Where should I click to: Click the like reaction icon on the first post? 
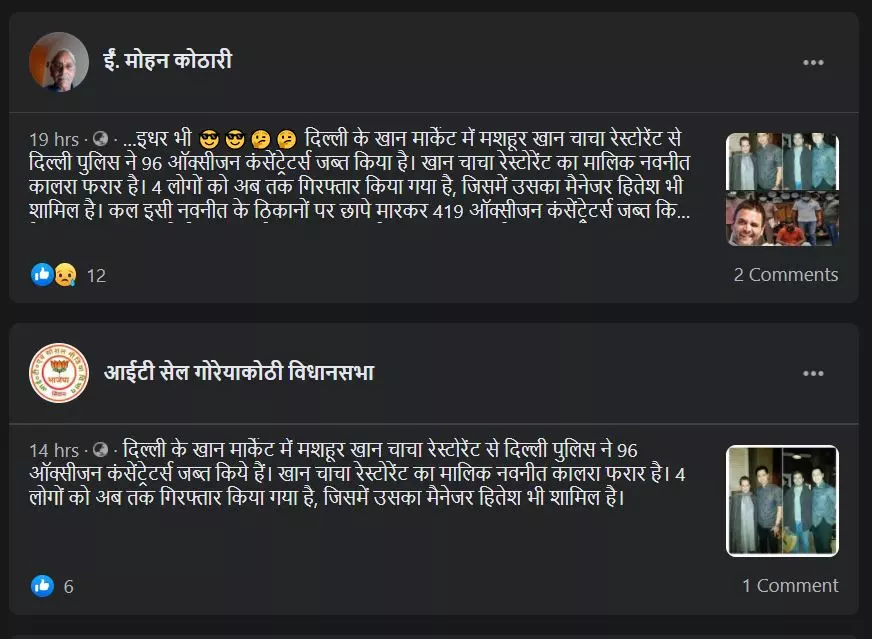[42, 274]
